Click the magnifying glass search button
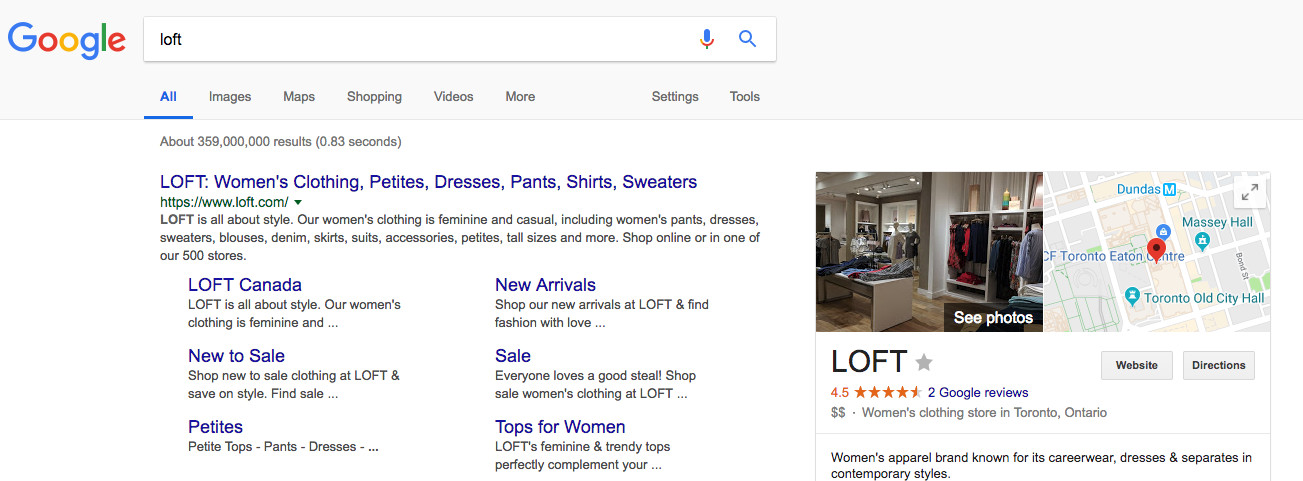 (747, 39)
